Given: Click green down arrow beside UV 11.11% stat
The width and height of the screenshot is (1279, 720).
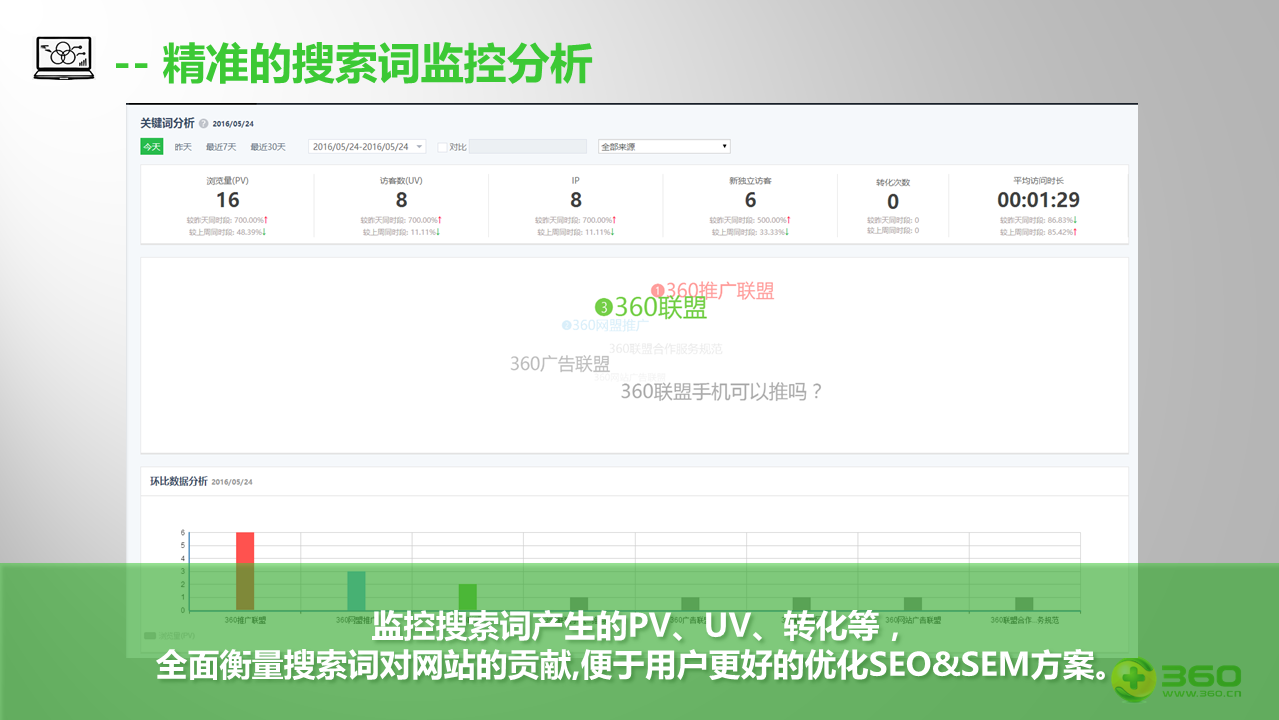Looking at the screenshot, I should [x=439, y=232].
